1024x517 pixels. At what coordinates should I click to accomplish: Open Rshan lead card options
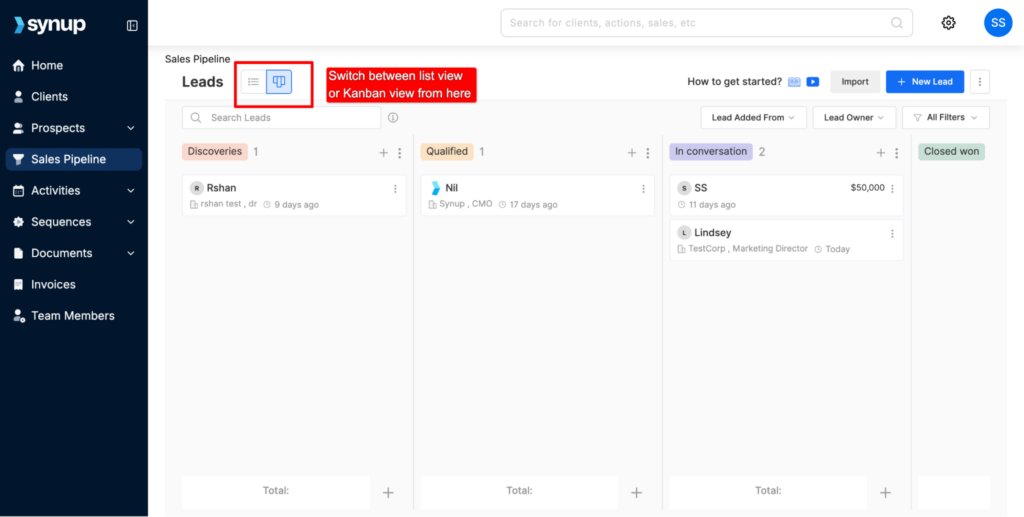click(395, 189)
